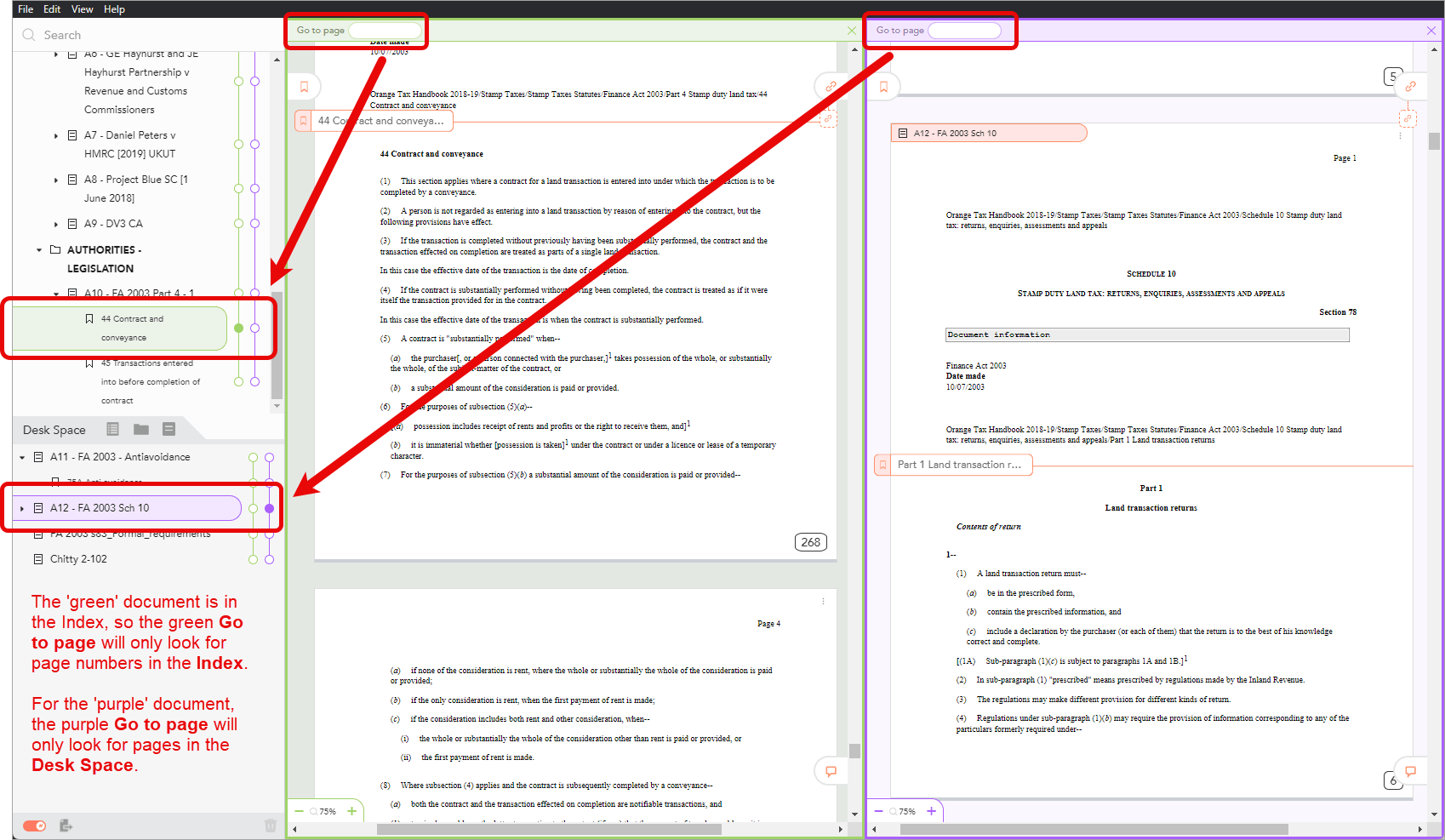Toggle purple pane circle for A9 - DV3 CA
The width and height of the screenshot is (1445, 840).
pos(255,224)
